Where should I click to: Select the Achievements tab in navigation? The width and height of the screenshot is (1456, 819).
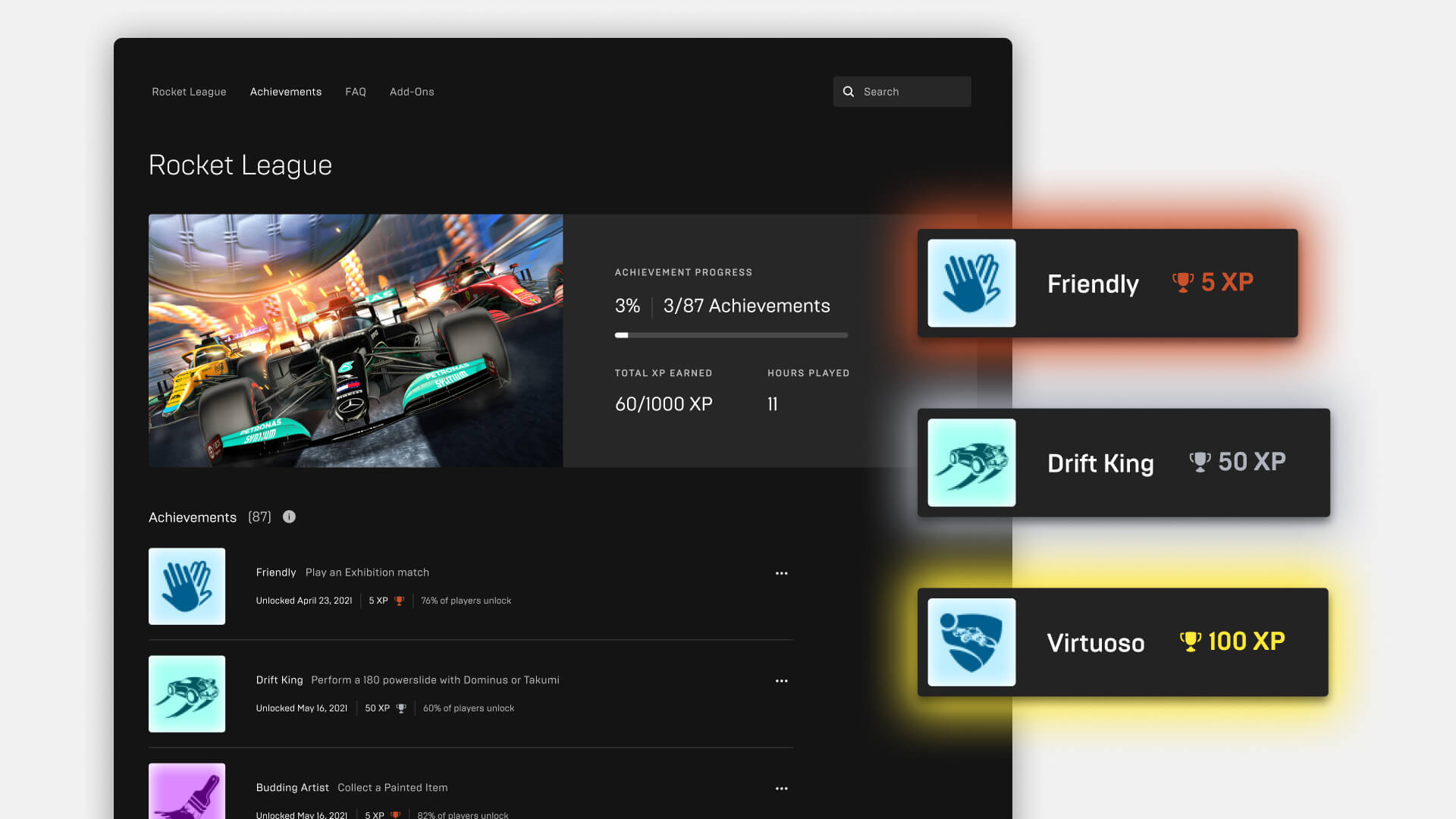(x=285, y=92)
